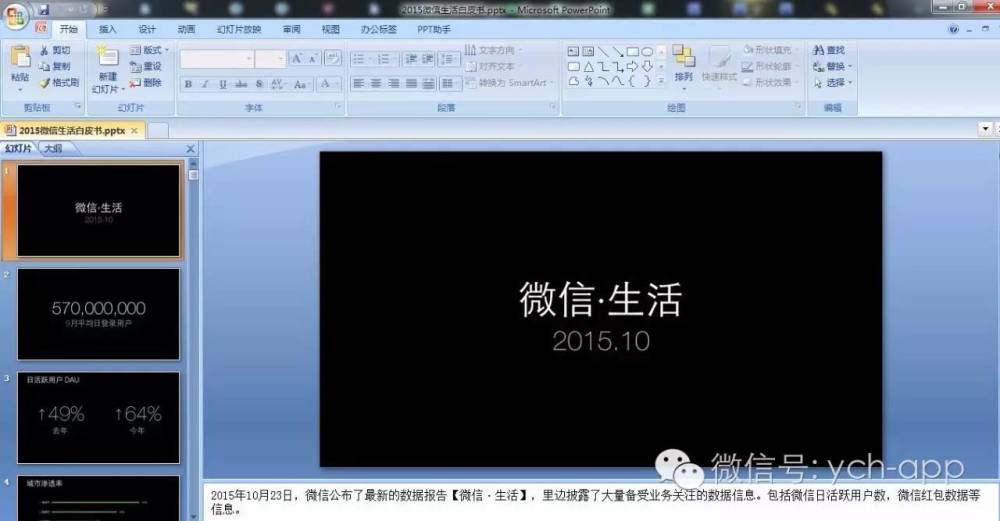
Task: Select the Right Arrow block shape
Action: coord(632,66)
